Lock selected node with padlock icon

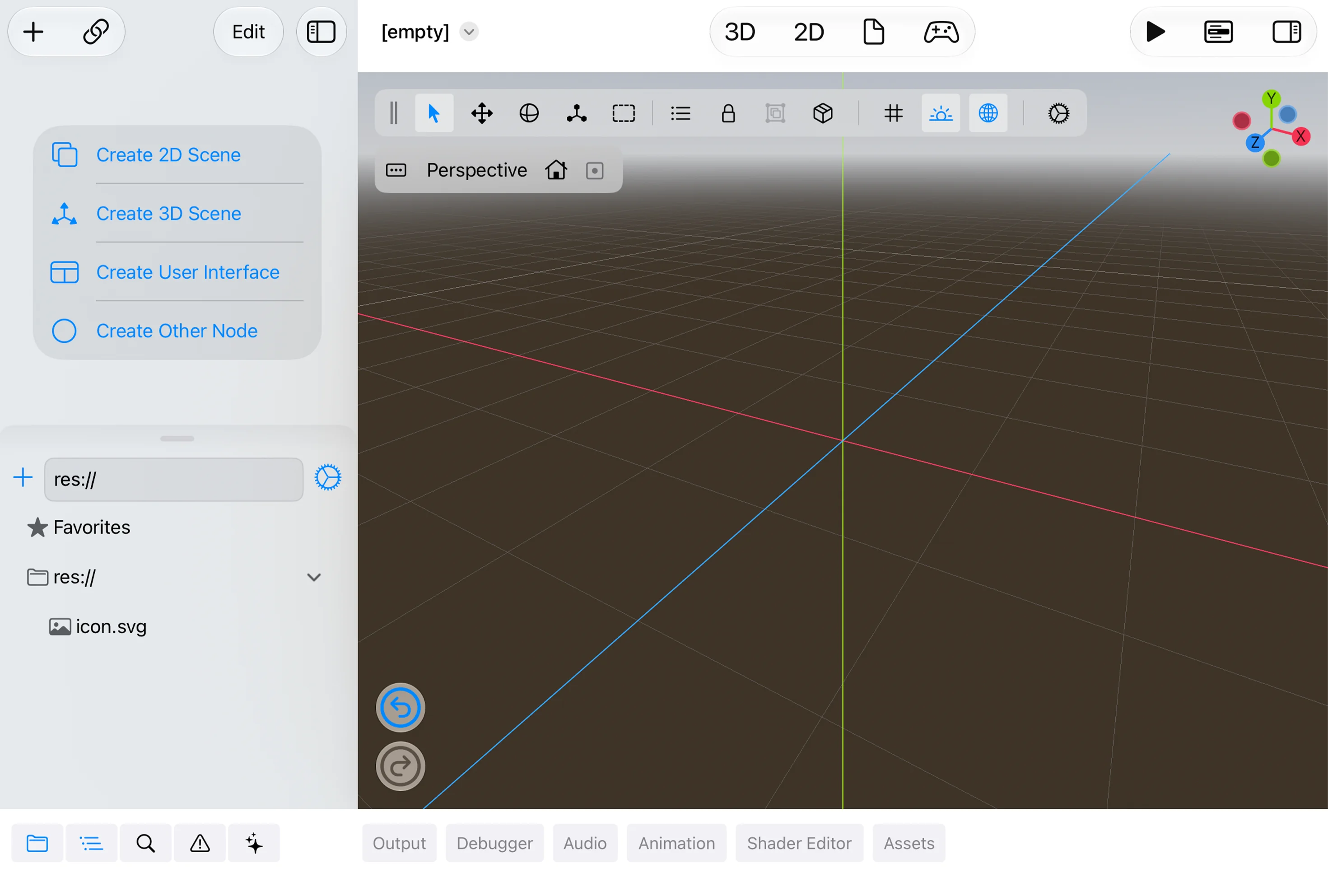[728, 113]
